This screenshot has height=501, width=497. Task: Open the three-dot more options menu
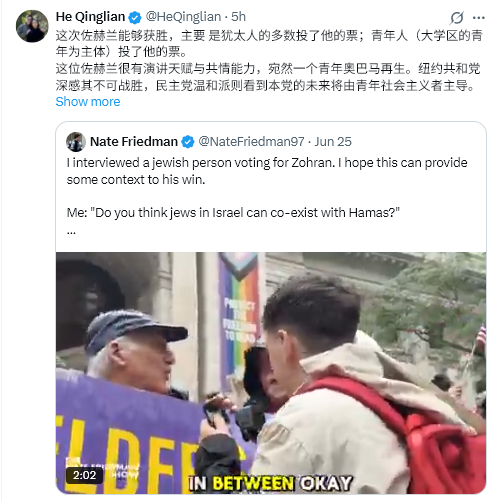click(x=479, y=18)
